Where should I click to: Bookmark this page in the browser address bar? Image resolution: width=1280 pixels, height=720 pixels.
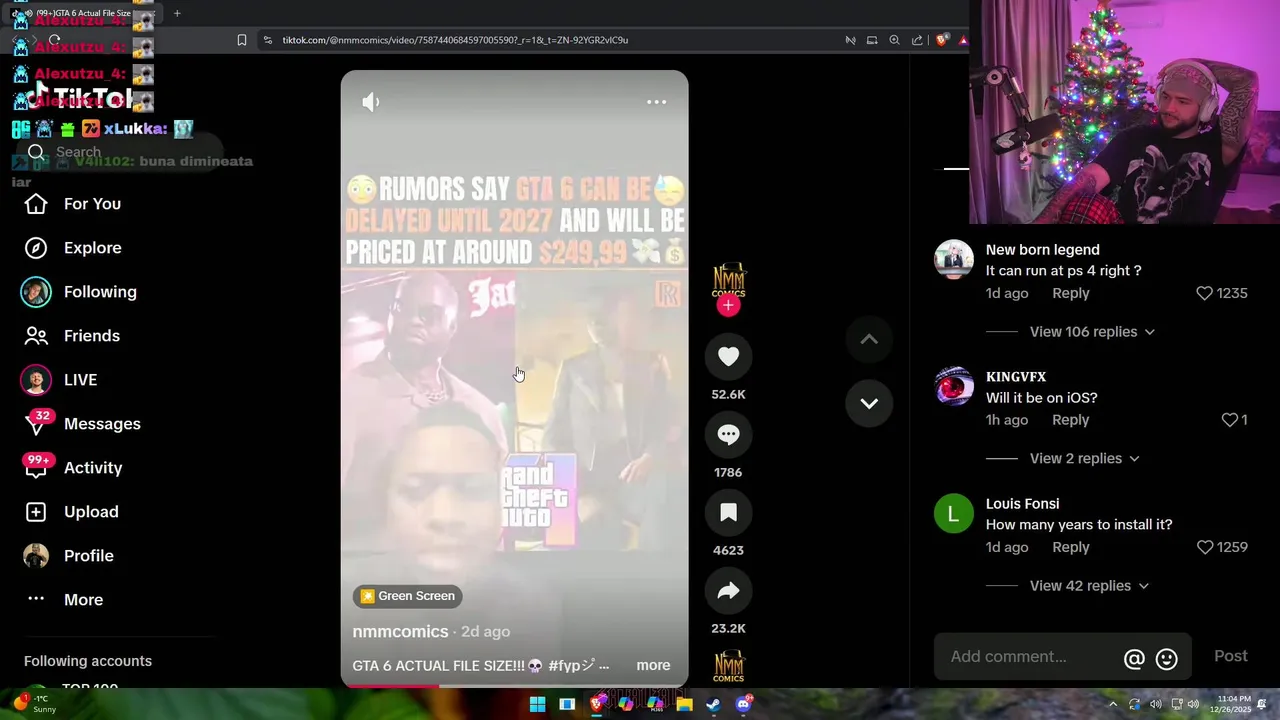tap(242, 40)
